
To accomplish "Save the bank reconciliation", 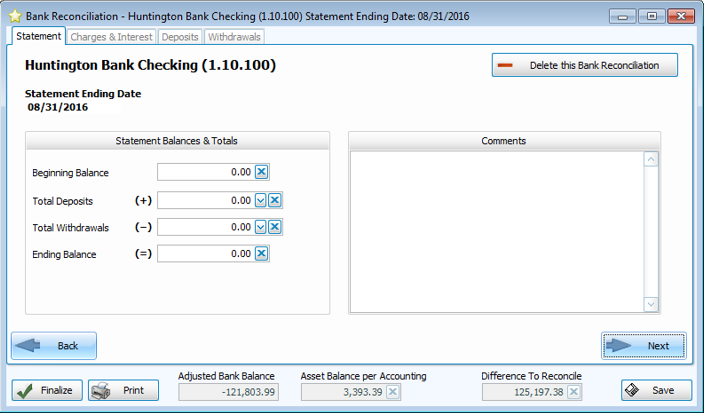I will pos(656,390).
